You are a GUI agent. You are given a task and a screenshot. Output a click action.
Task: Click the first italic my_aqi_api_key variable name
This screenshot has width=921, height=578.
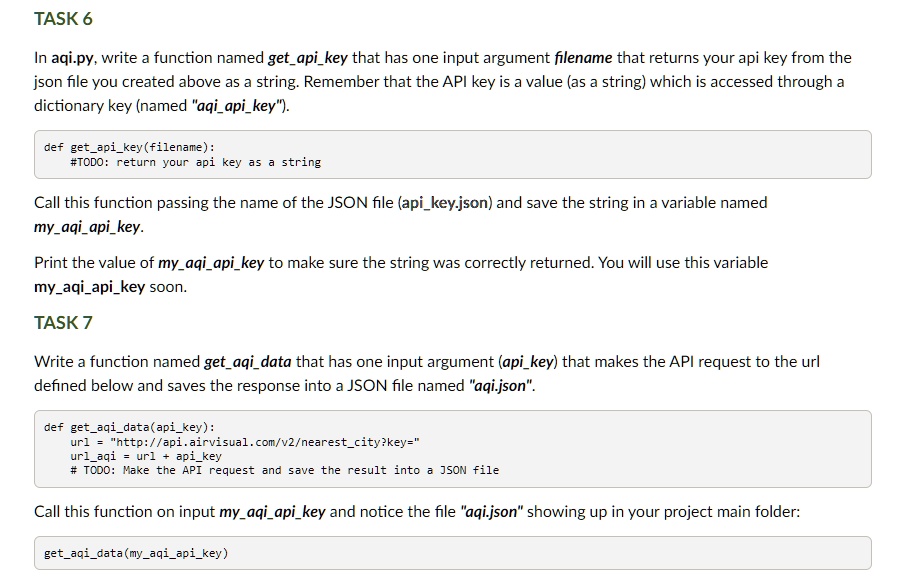pos(88,227)
